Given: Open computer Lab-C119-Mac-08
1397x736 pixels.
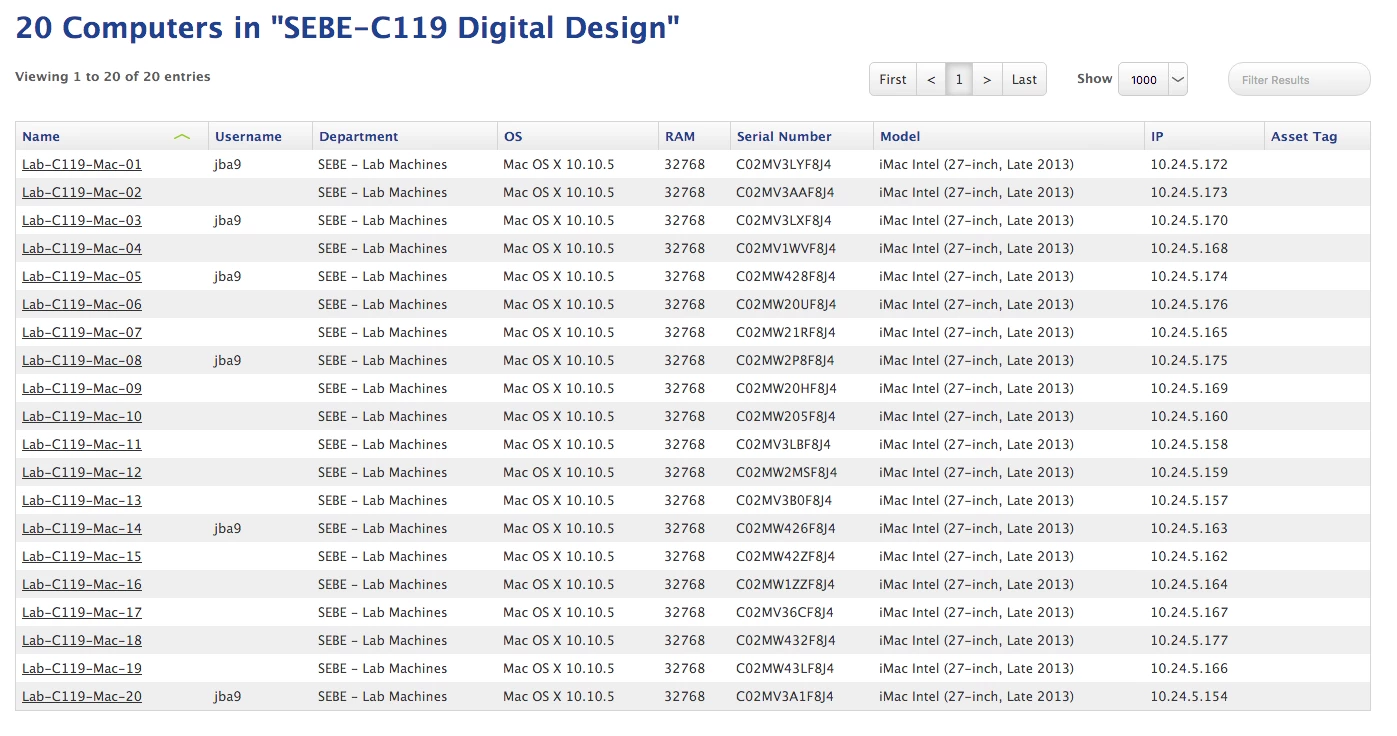Looking at the screenshot, I should point(82,361).
